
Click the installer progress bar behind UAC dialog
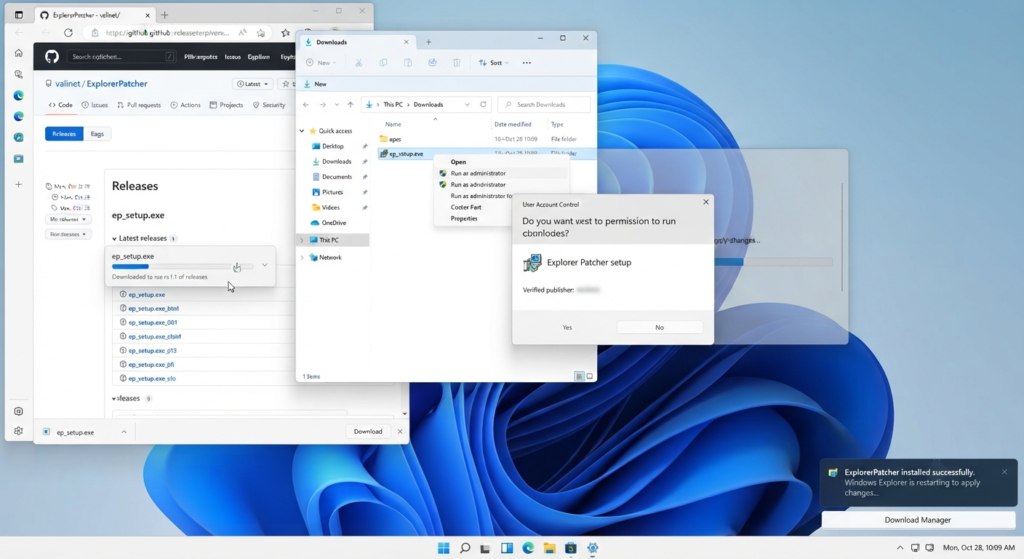coord(773,262)
